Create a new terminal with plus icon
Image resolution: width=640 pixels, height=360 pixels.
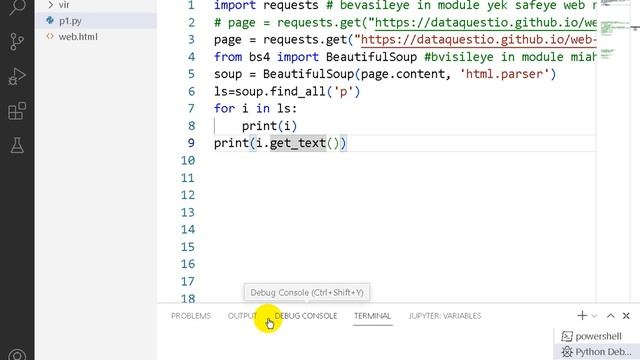(x=582, y=316)
